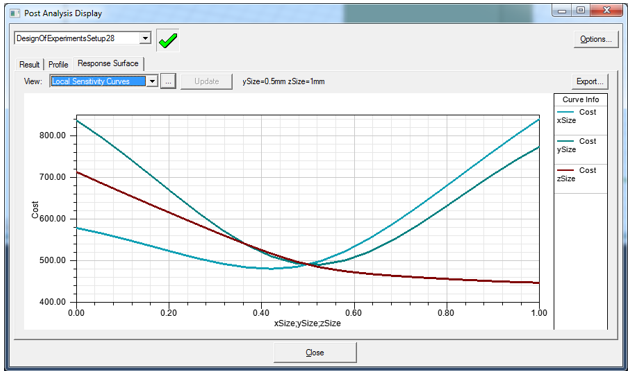Screen dimensions: 628x371
Task: Open the Options... dialog
Action: [x=596, y=39]
